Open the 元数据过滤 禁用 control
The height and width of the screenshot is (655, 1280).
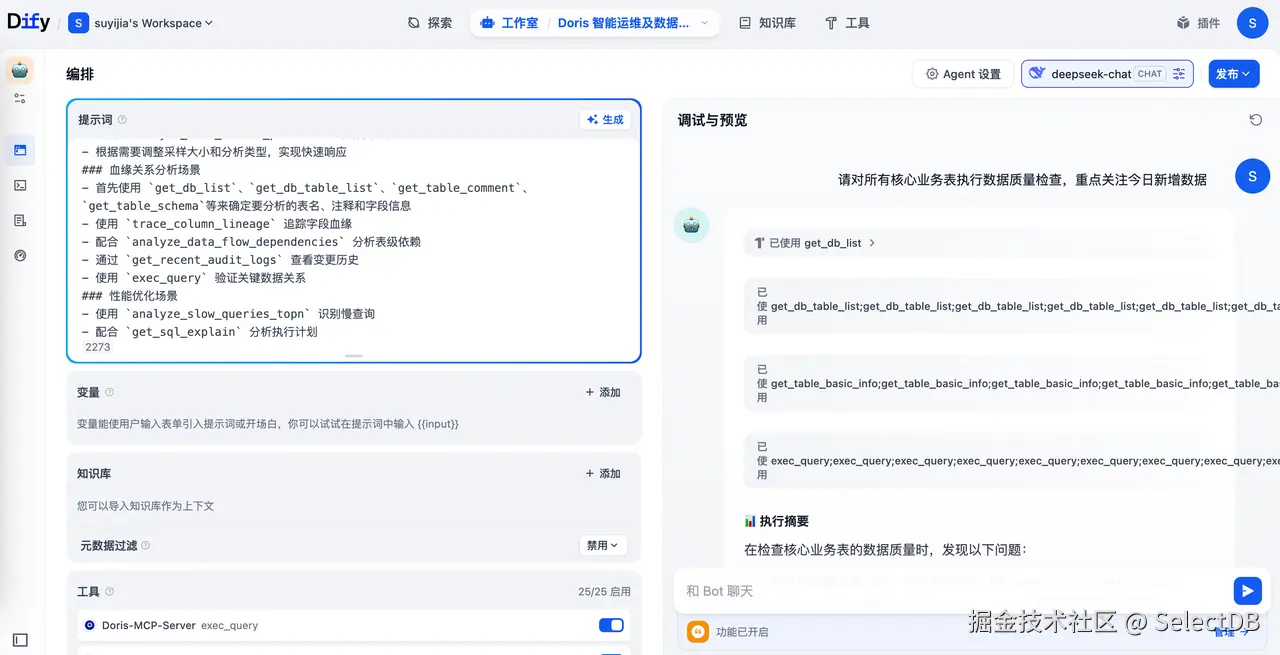click(604, 545)
